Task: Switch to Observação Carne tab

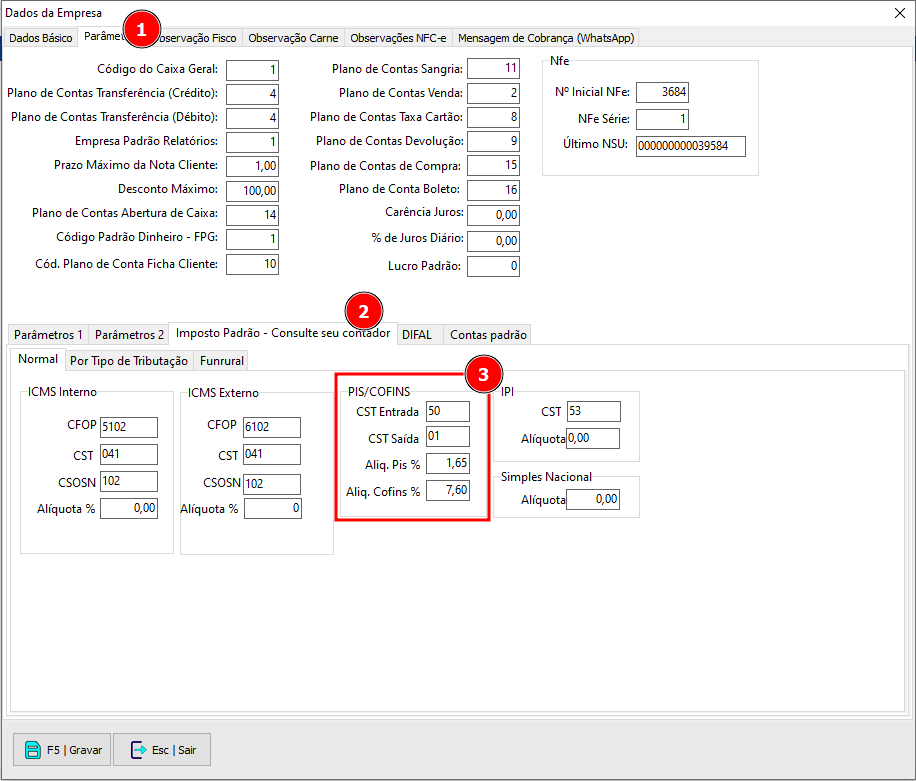Action: click(293, 38)
